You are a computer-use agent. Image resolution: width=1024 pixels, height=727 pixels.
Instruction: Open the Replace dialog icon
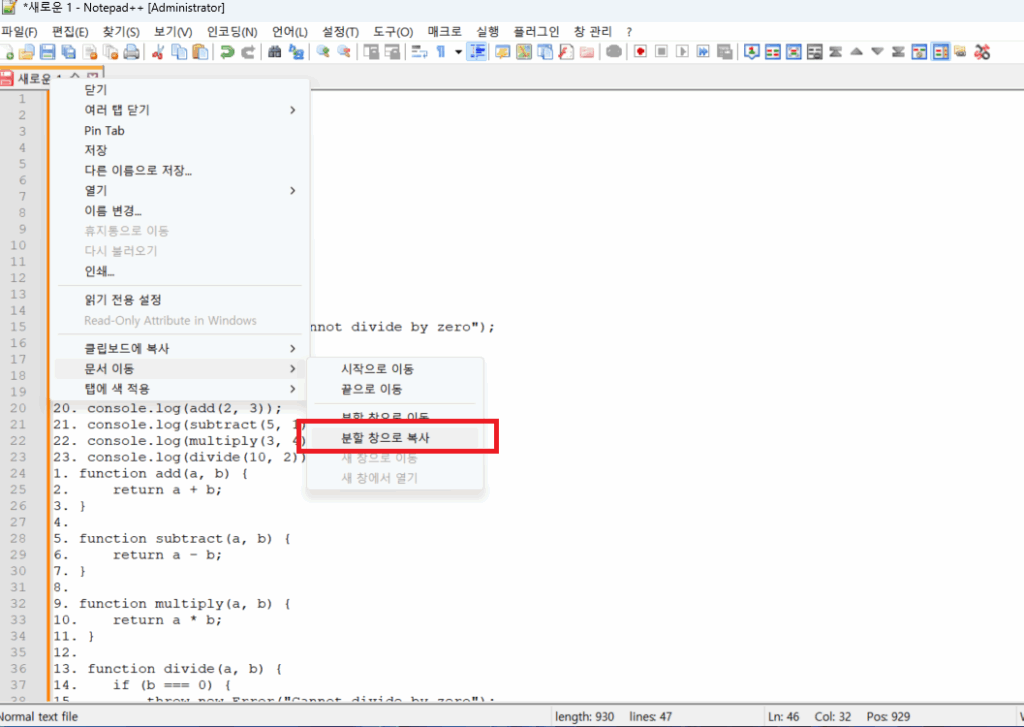[299, 52]
